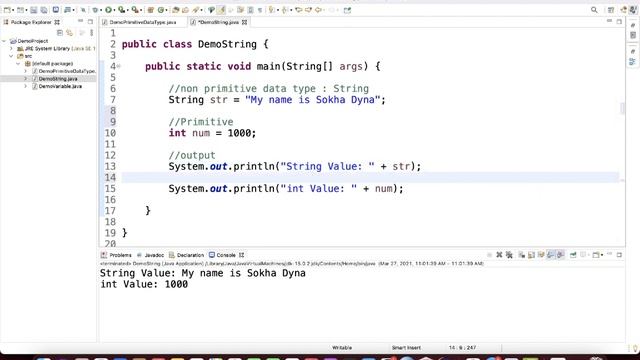Select DemoVariable.java in Package Explorer
640x360 pixels.
click(x=60, y=86)
